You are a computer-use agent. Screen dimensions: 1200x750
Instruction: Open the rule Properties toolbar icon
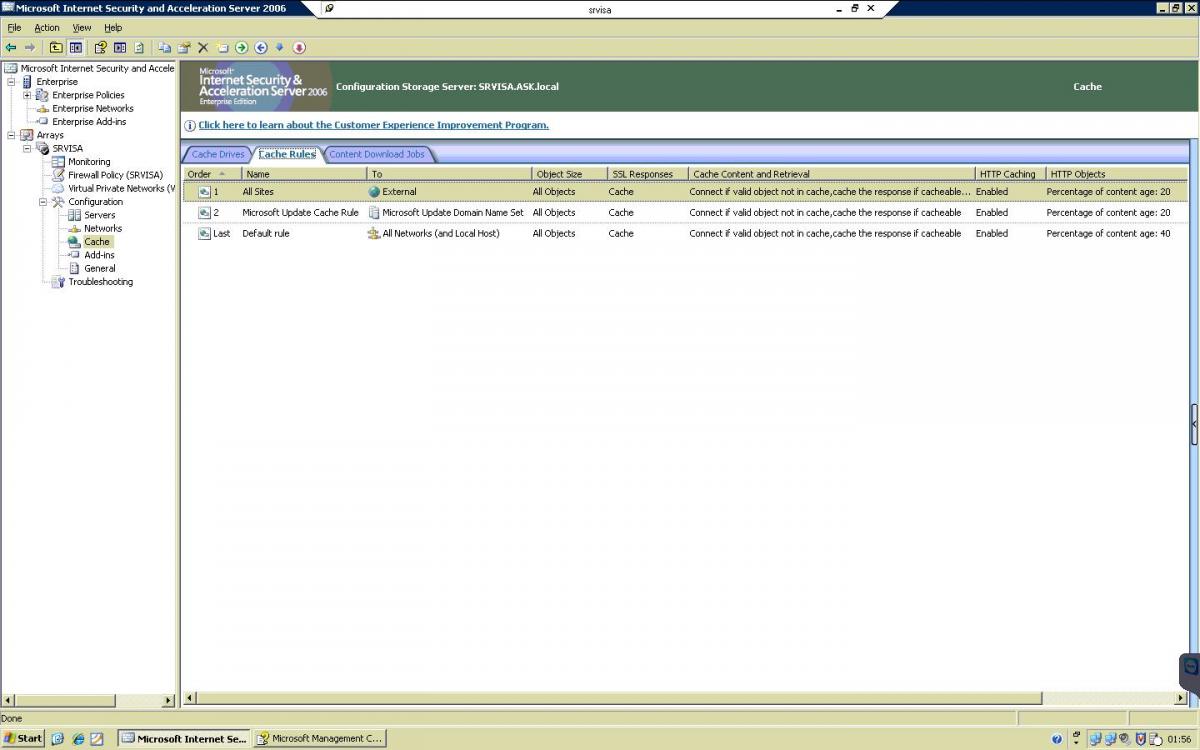[184, 47]
